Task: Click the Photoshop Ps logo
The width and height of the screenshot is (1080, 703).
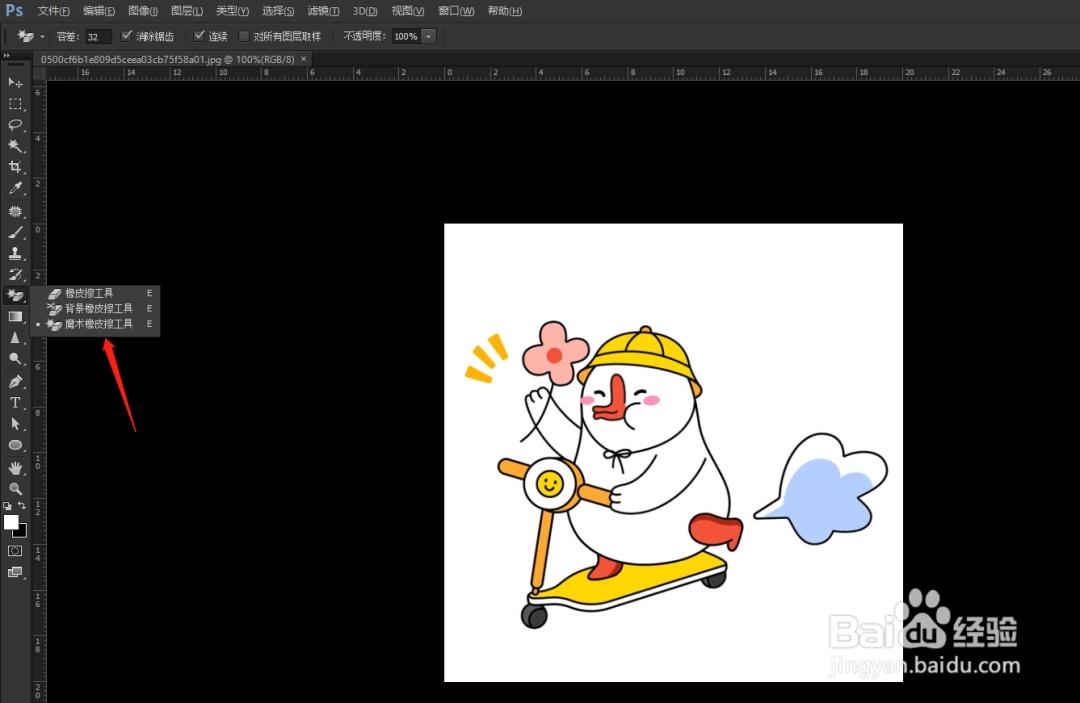Action: click(x=14, y=10)
